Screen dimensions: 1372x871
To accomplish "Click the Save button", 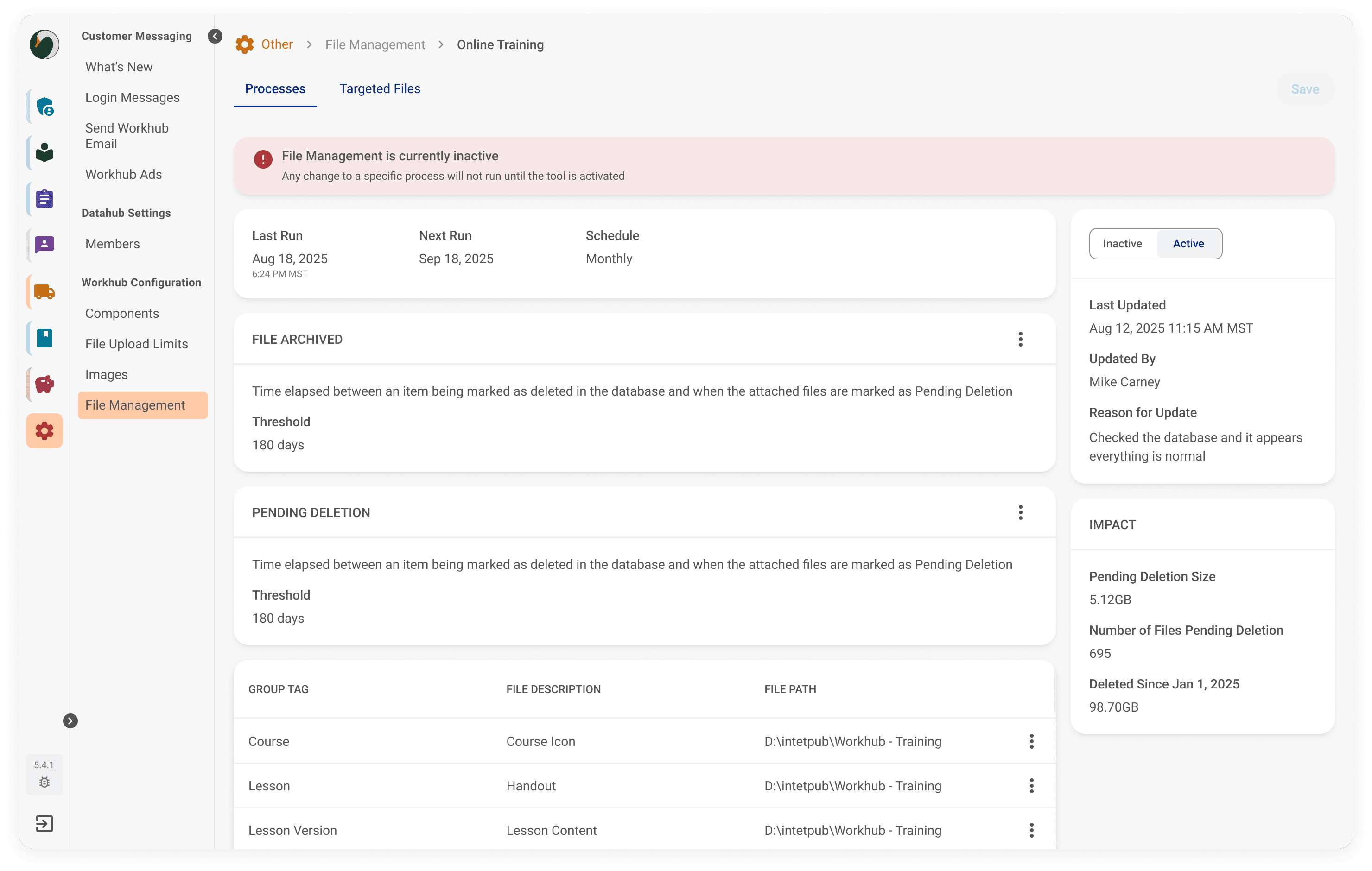I will click(x=1304, y=89).
